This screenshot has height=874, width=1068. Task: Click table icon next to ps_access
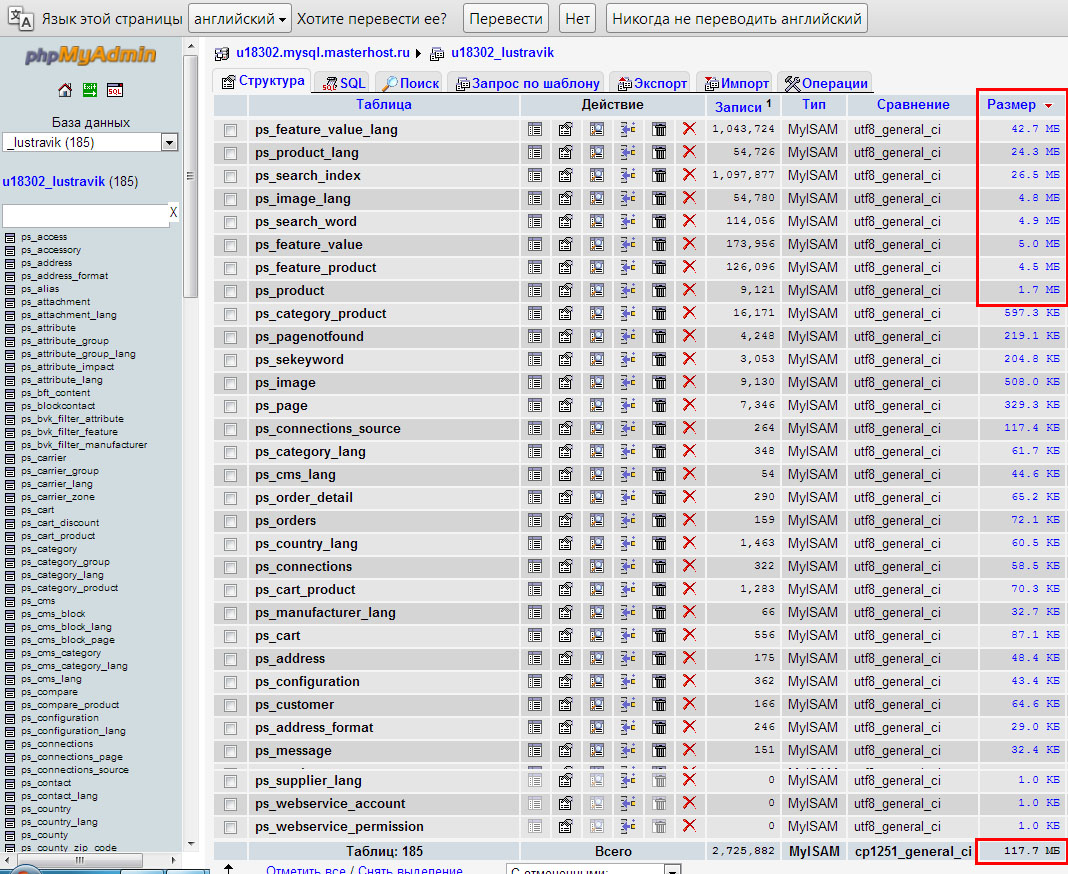coord(10,238)
